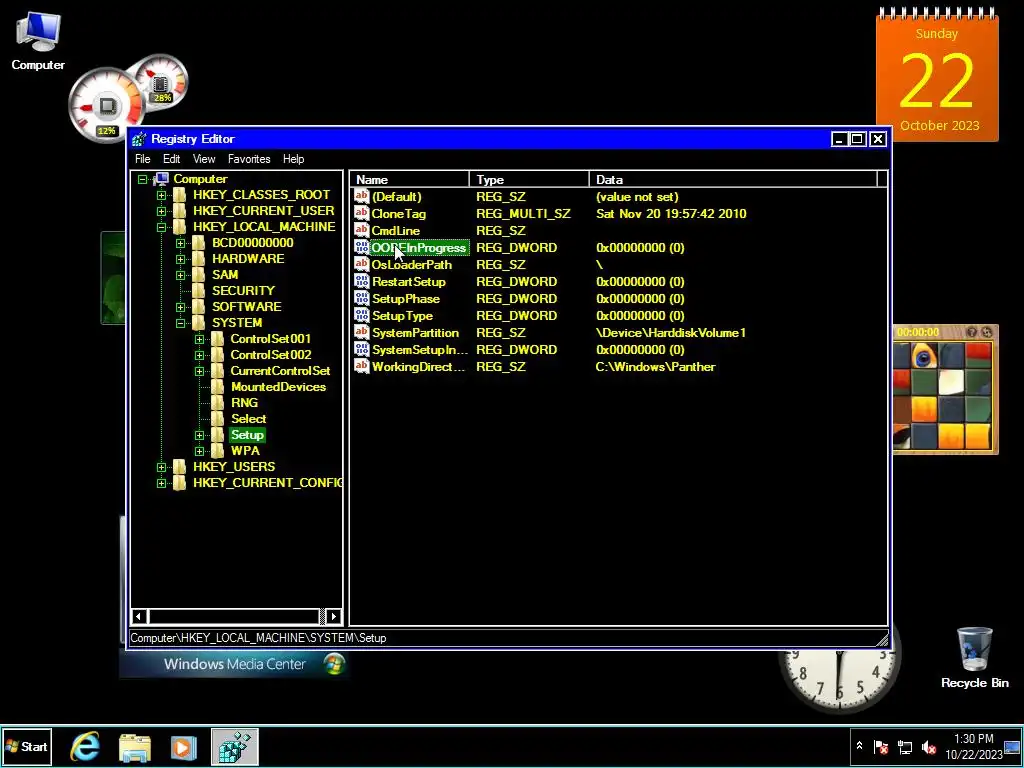Show hidden tray icons arrow
Viewport: 1024px width, 768px height.
coord(859,746)
